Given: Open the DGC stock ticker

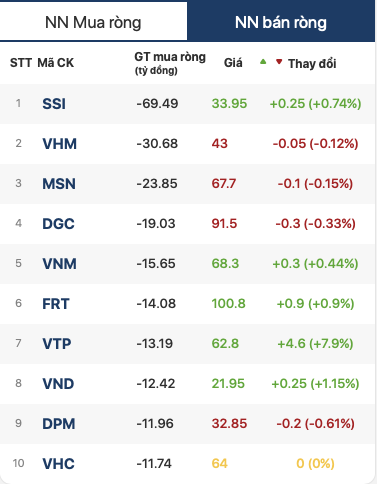Looking at the screenshot, I should coord(58,224).
